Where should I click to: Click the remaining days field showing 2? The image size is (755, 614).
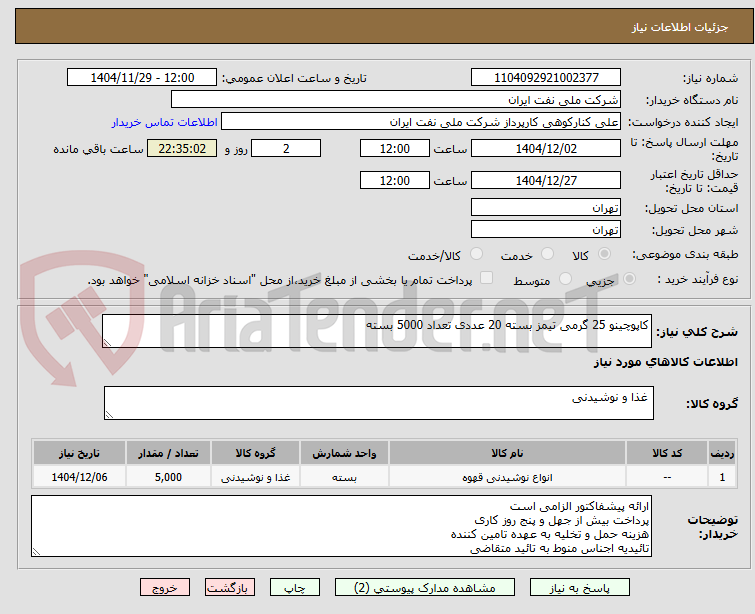[286, 148]
